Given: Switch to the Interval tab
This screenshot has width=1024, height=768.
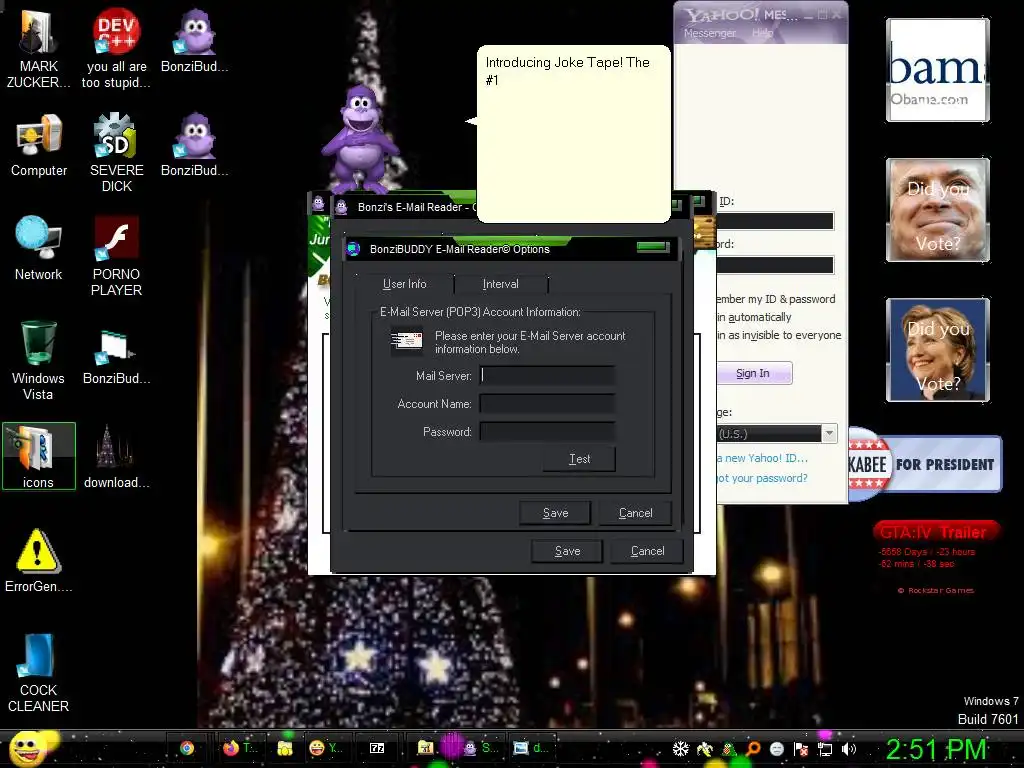Looking at the screenshot, I should [500, 284].
